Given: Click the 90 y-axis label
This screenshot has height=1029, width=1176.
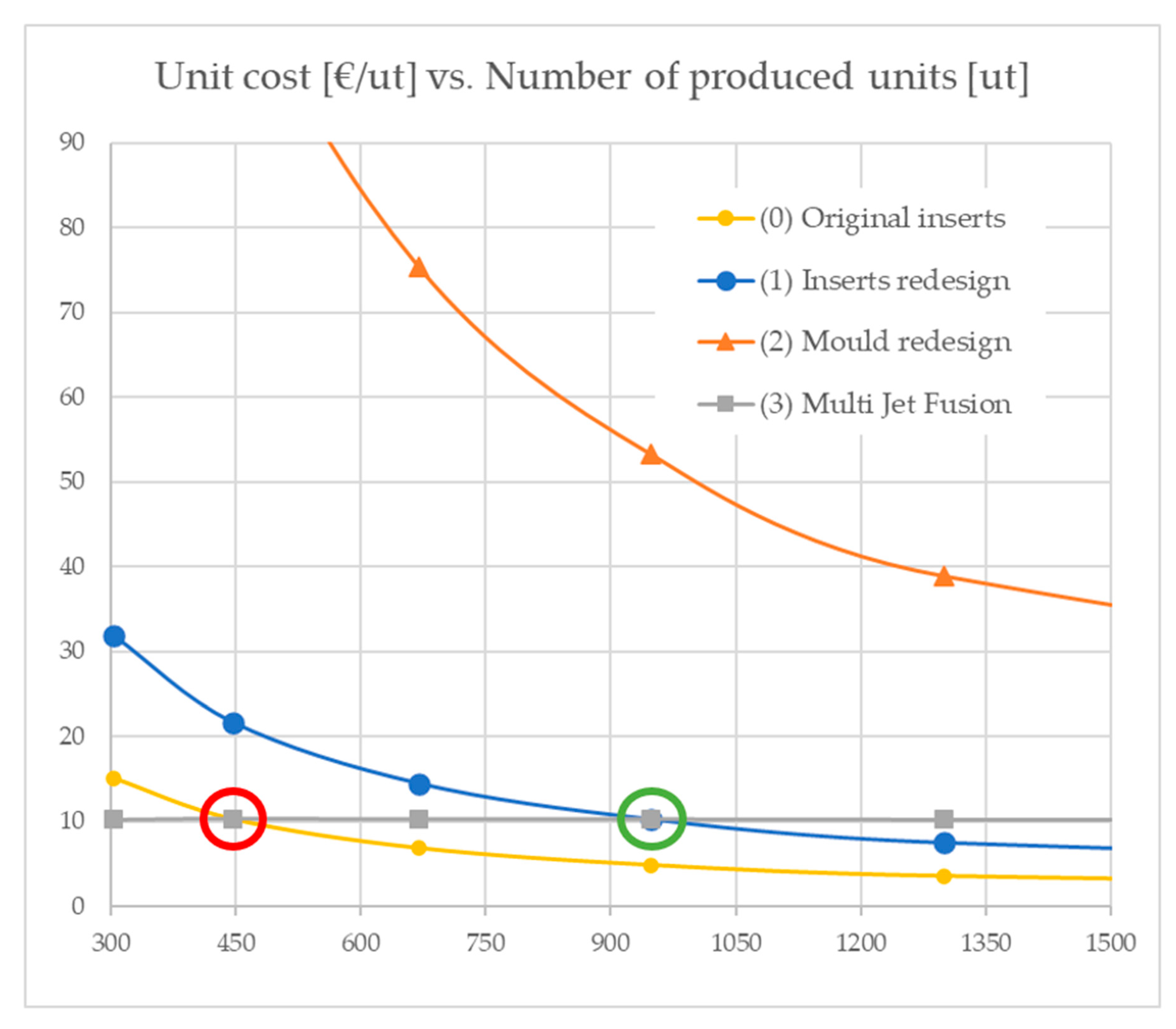Looking at the screenshot, I should [x=72, y=142].
